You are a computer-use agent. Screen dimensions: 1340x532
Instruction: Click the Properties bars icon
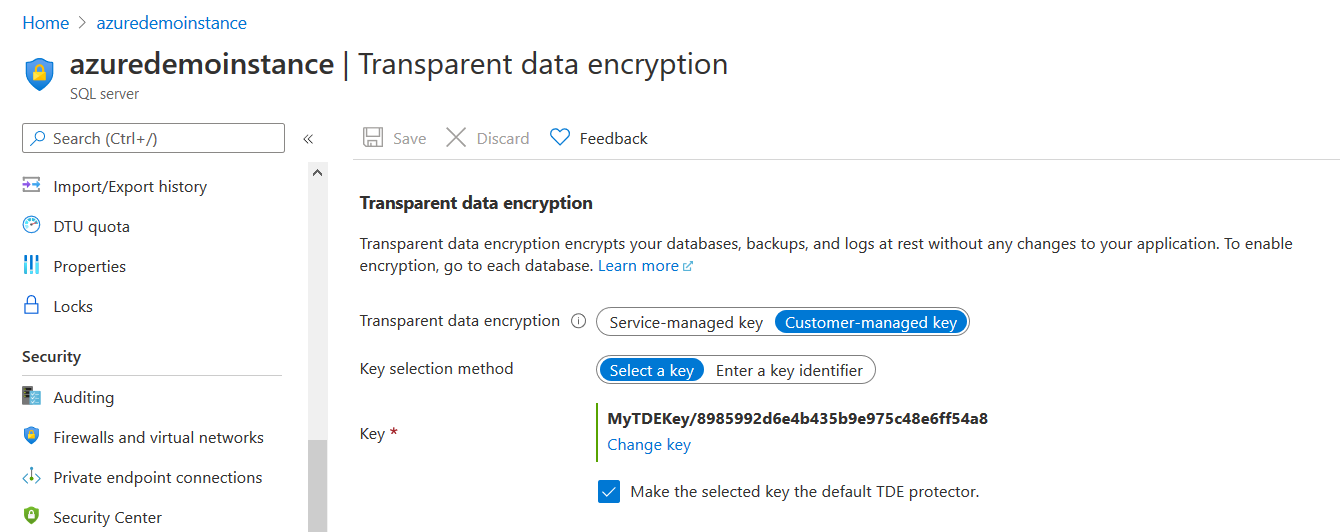click(32, 266)
